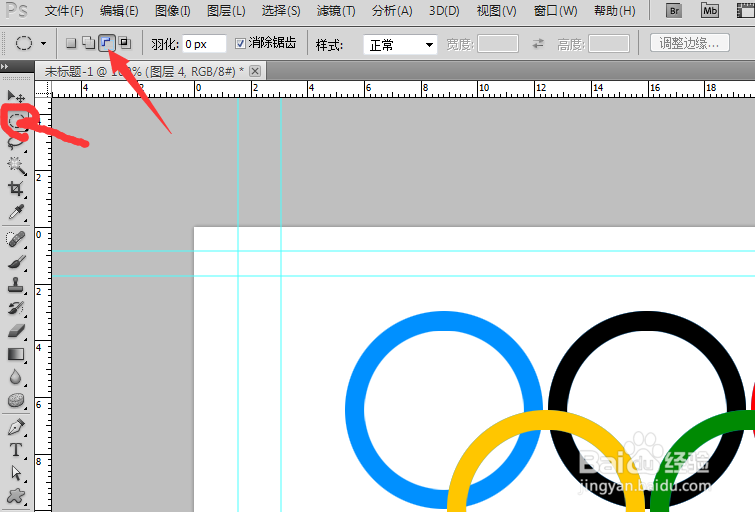Image resolution: width=755 pixels, height=512 pixels.
Task: Click the 宽度 width input field
Action: (498, 44)
